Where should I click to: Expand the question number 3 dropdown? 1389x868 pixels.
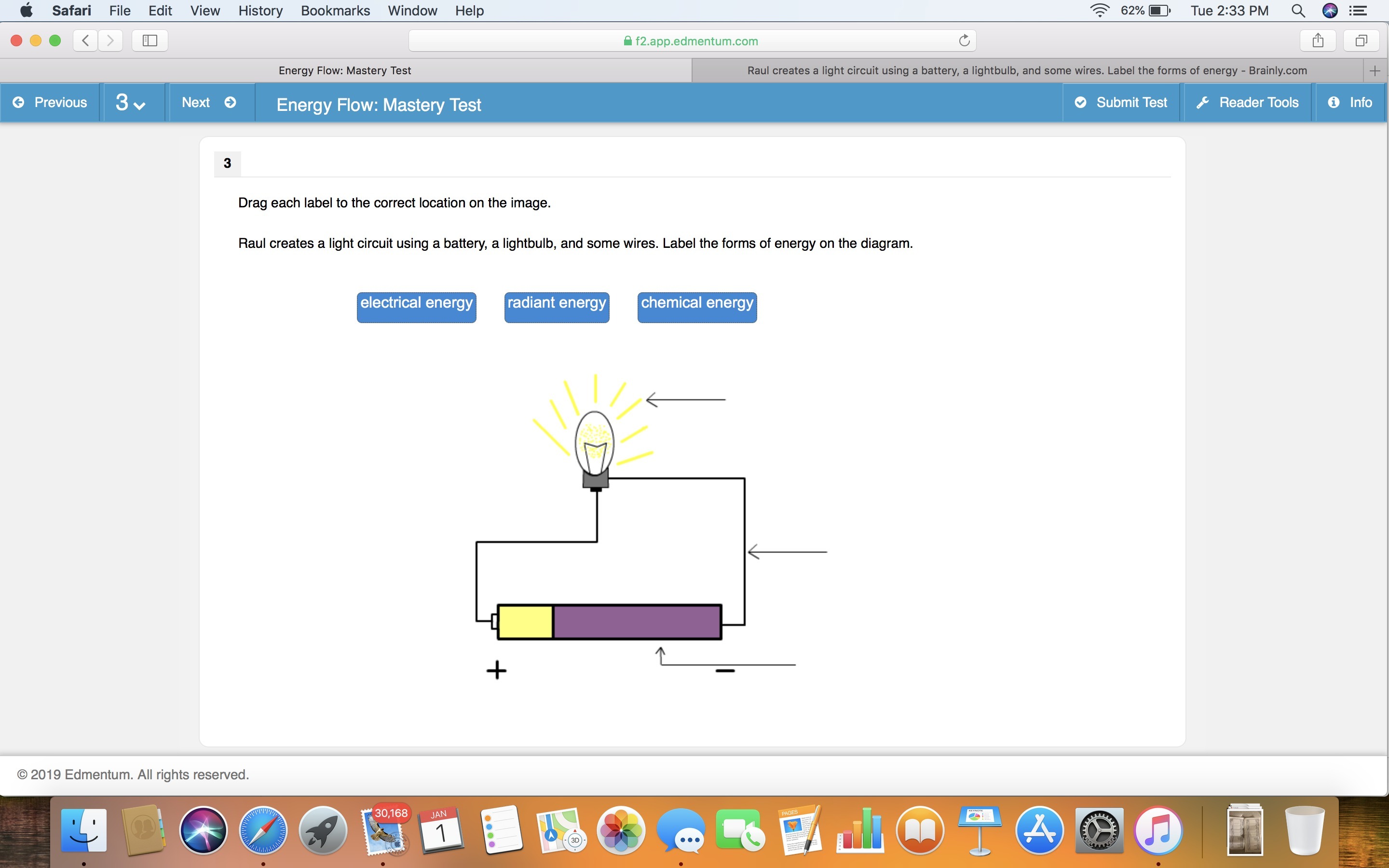pos(131,103)
